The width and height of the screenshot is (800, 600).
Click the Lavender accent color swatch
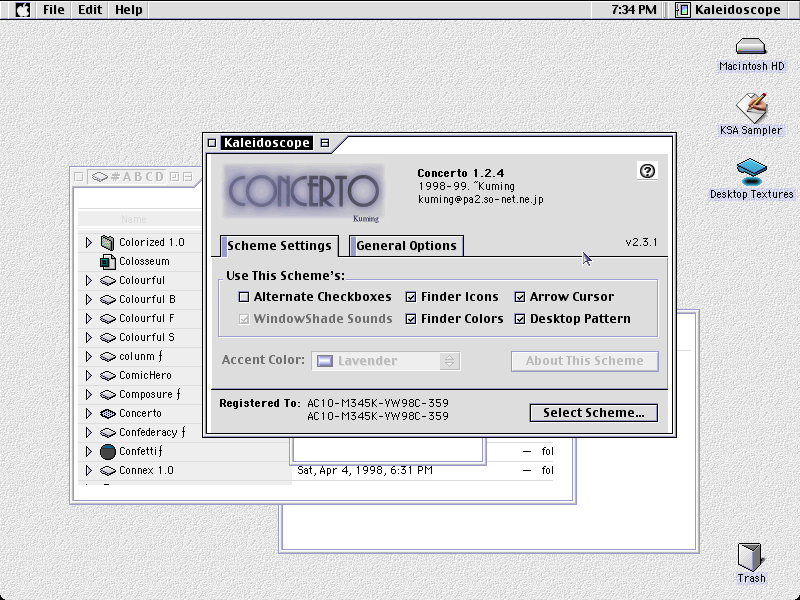[x=325, y=361]
